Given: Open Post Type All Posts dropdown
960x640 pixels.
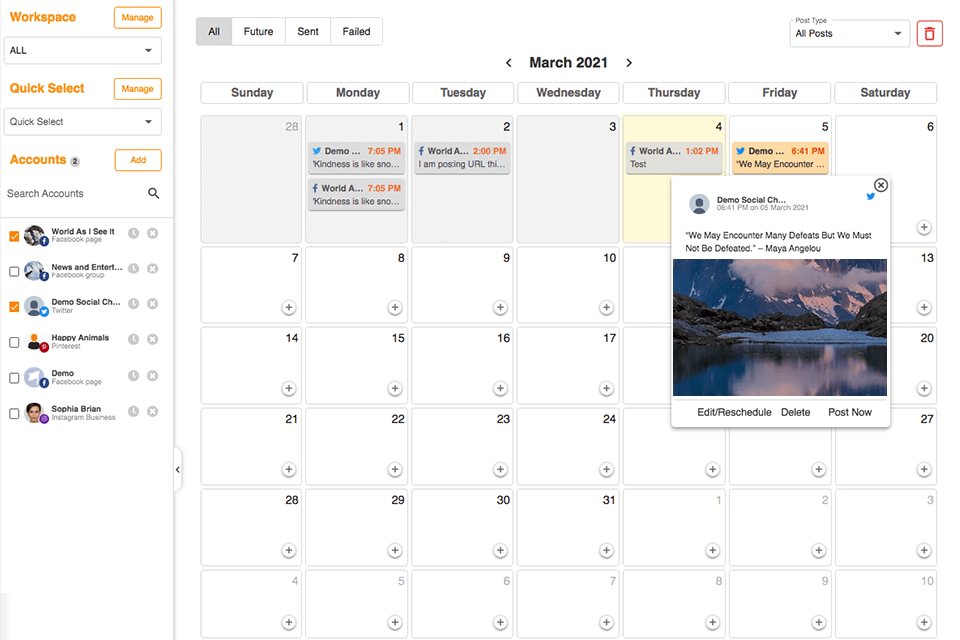Looking at the screenshot, I should [x=849, y=33].
